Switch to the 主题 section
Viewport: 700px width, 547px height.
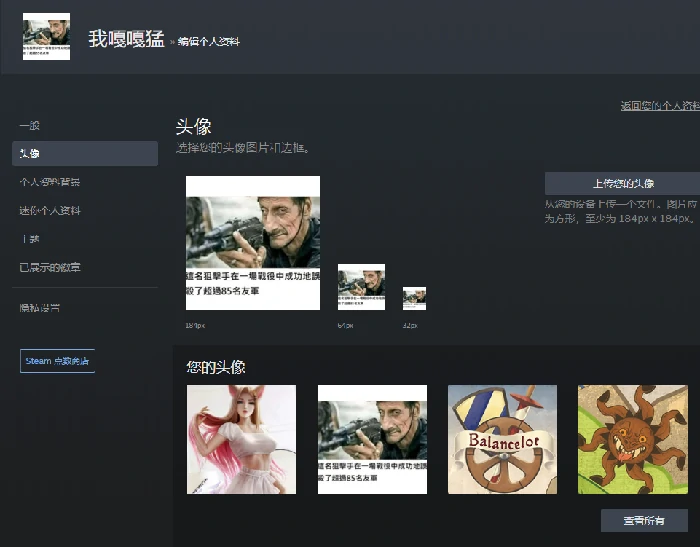pos(30,239)
